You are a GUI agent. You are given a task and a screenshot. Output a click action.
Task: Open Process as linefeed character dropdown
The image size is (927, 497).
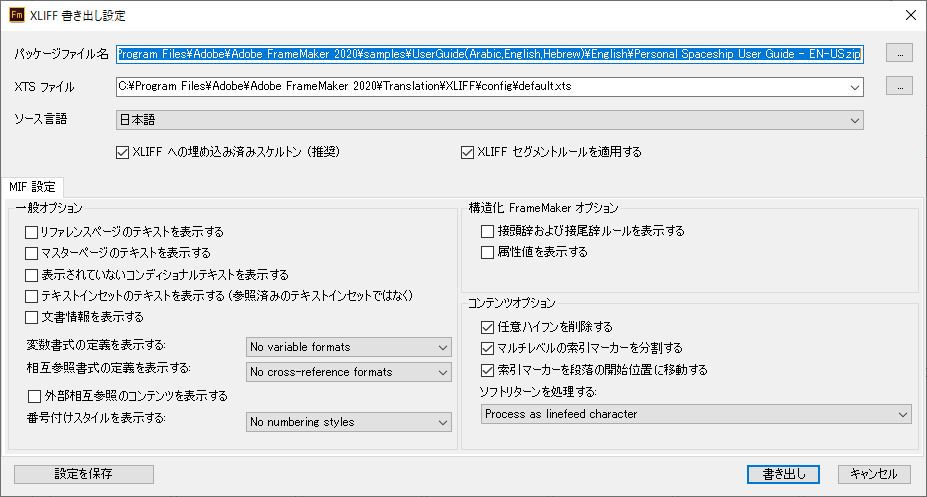point(696,414)
